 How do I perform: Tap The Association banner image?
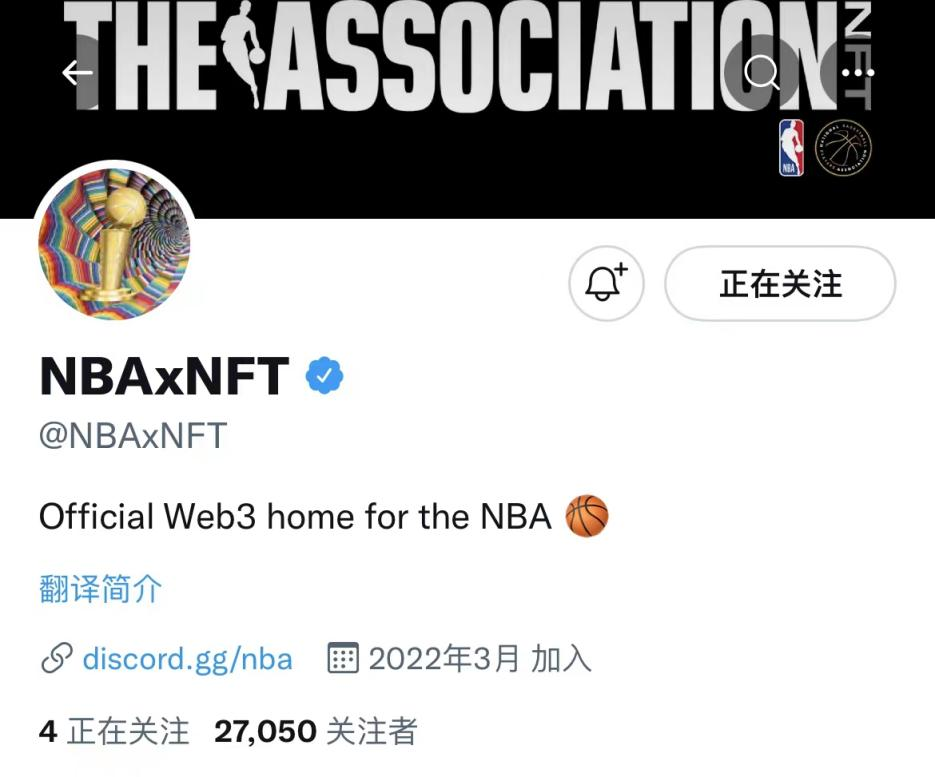coord(468,109)
